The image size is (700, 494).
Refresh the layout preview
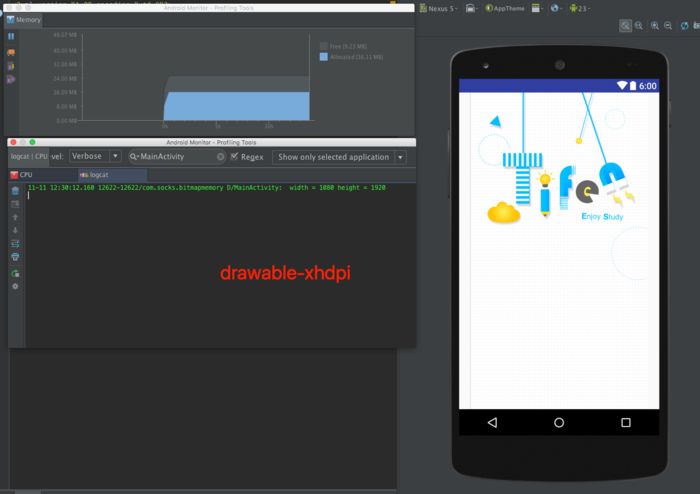coord(684,26)
